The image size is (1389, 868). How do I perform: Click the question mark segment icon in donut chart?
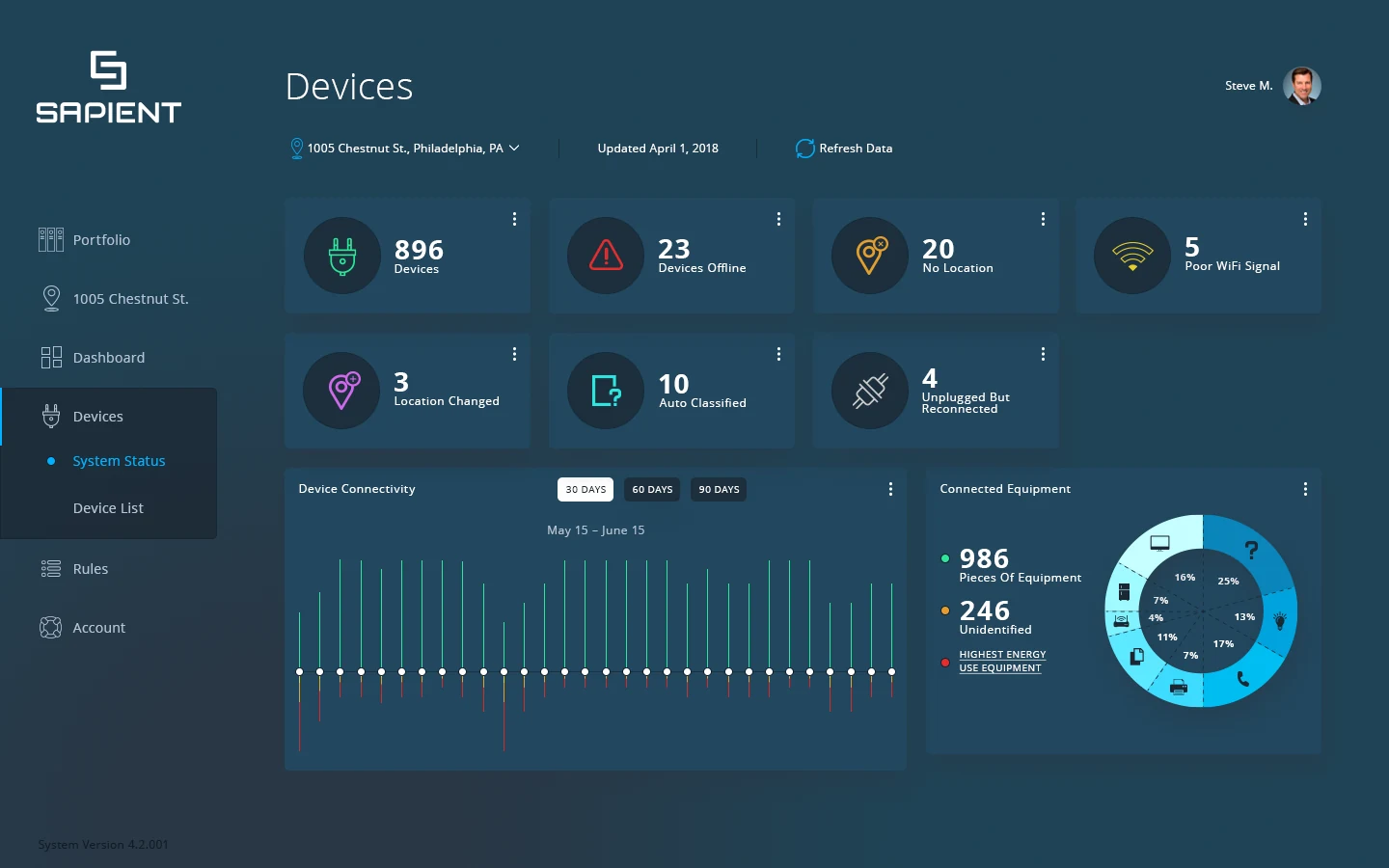pyautogui.click(x=1251, y=550)
